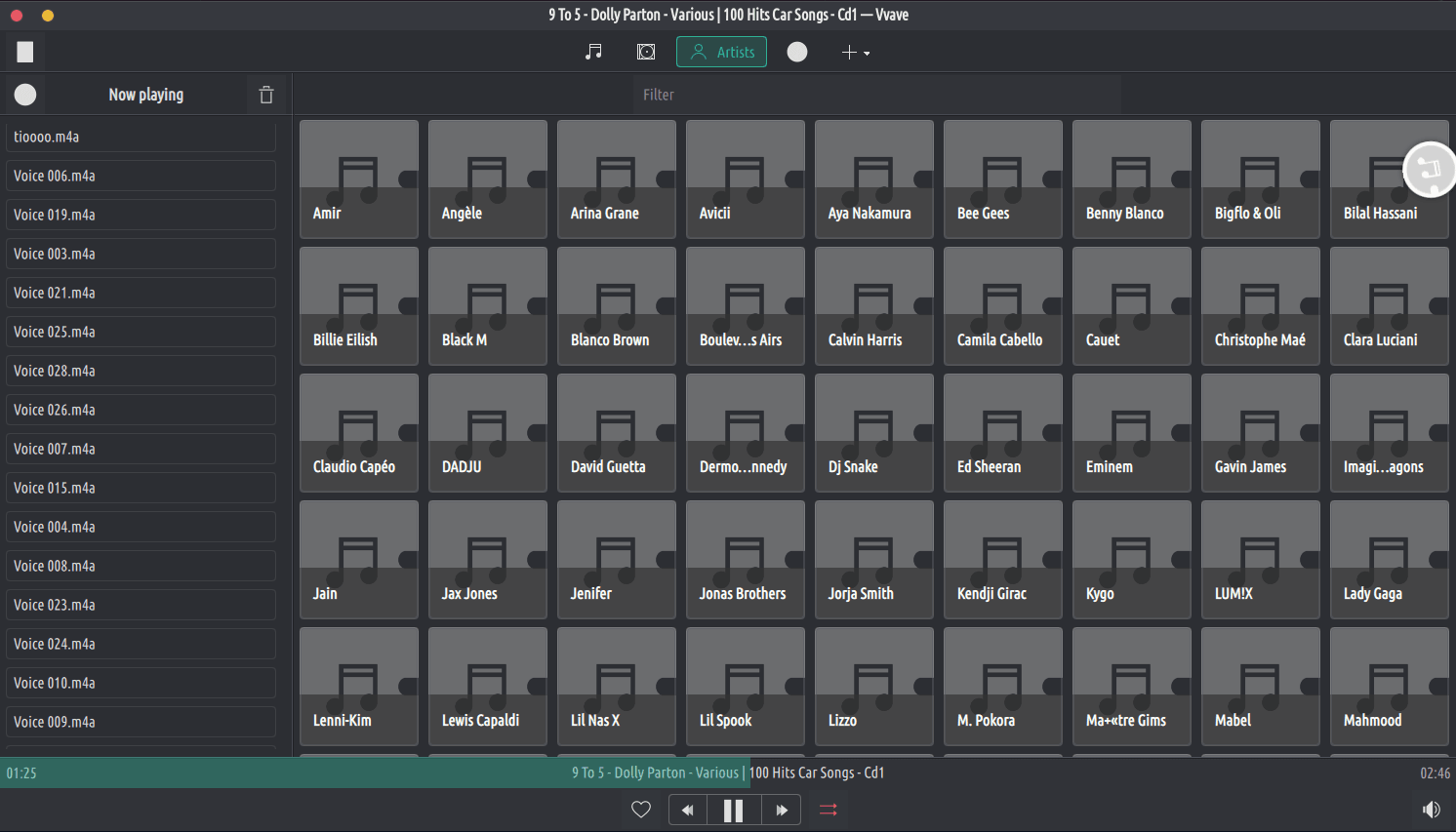Click the floating playlist button over Bilal Hassani
This screenshot has height=832, width=1456.
[x=1429, y=170]
